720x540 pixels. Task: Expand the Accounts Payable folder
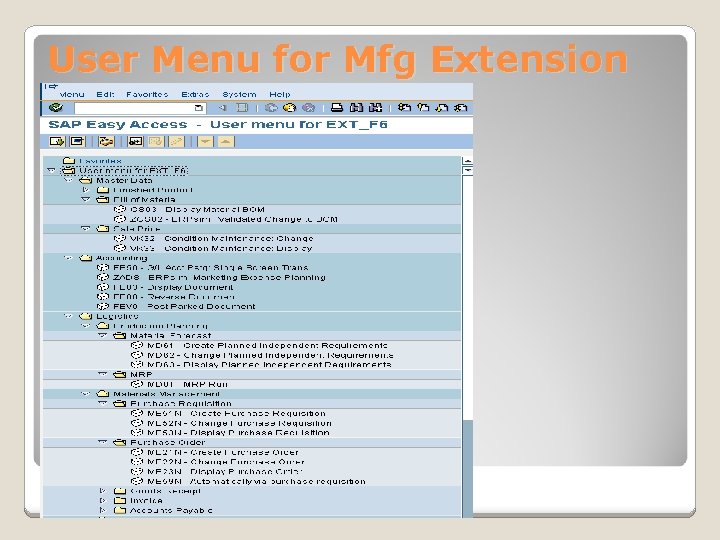point(103,510)
